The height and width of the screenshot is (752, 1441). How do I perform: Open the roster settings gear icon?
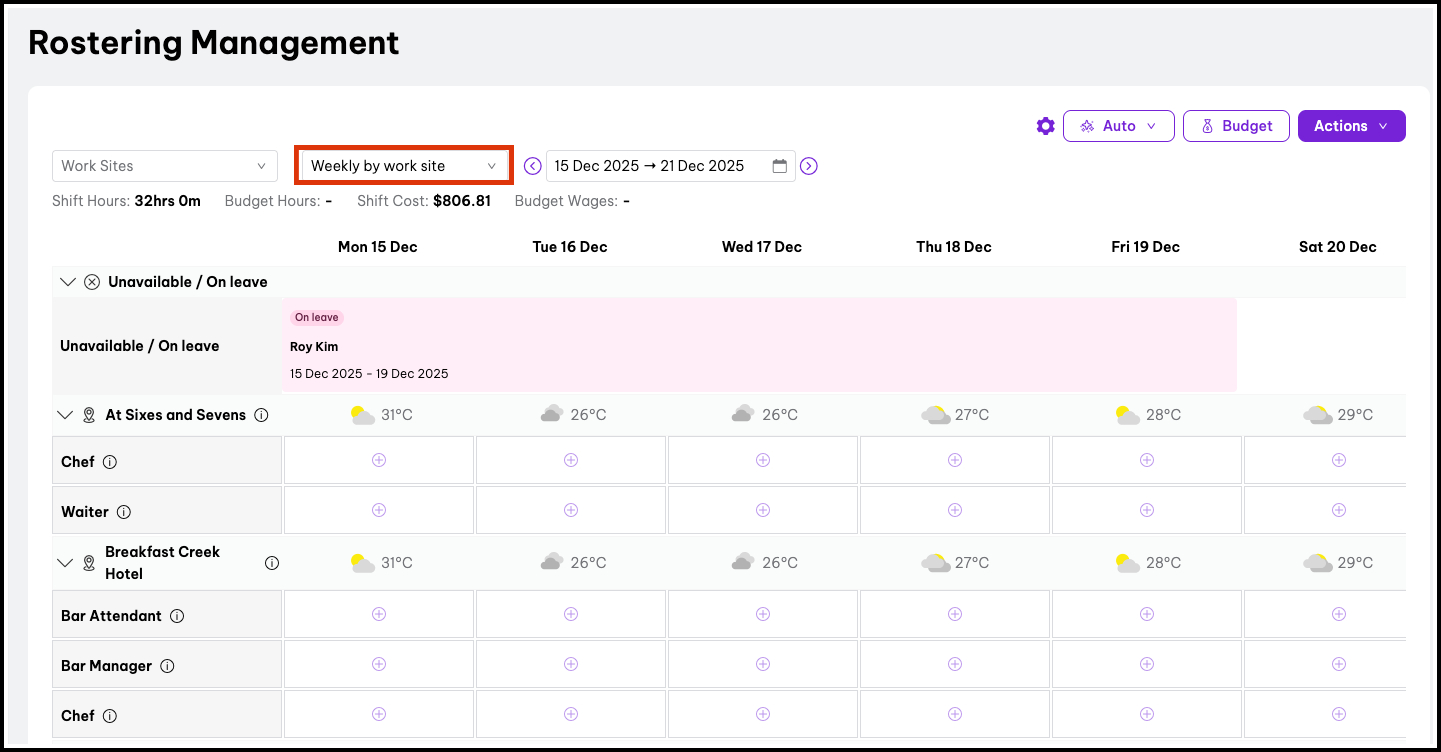pyautogui.click(x=1045, y=126)
